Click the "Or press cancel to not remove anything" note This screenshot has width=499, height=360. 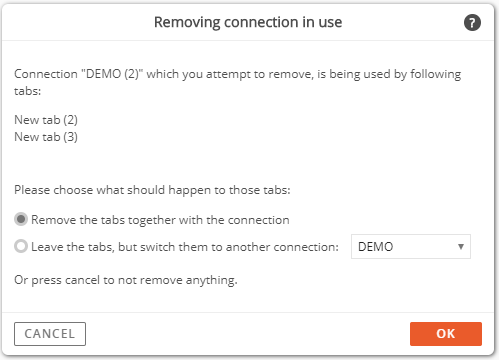coord(126,280)
